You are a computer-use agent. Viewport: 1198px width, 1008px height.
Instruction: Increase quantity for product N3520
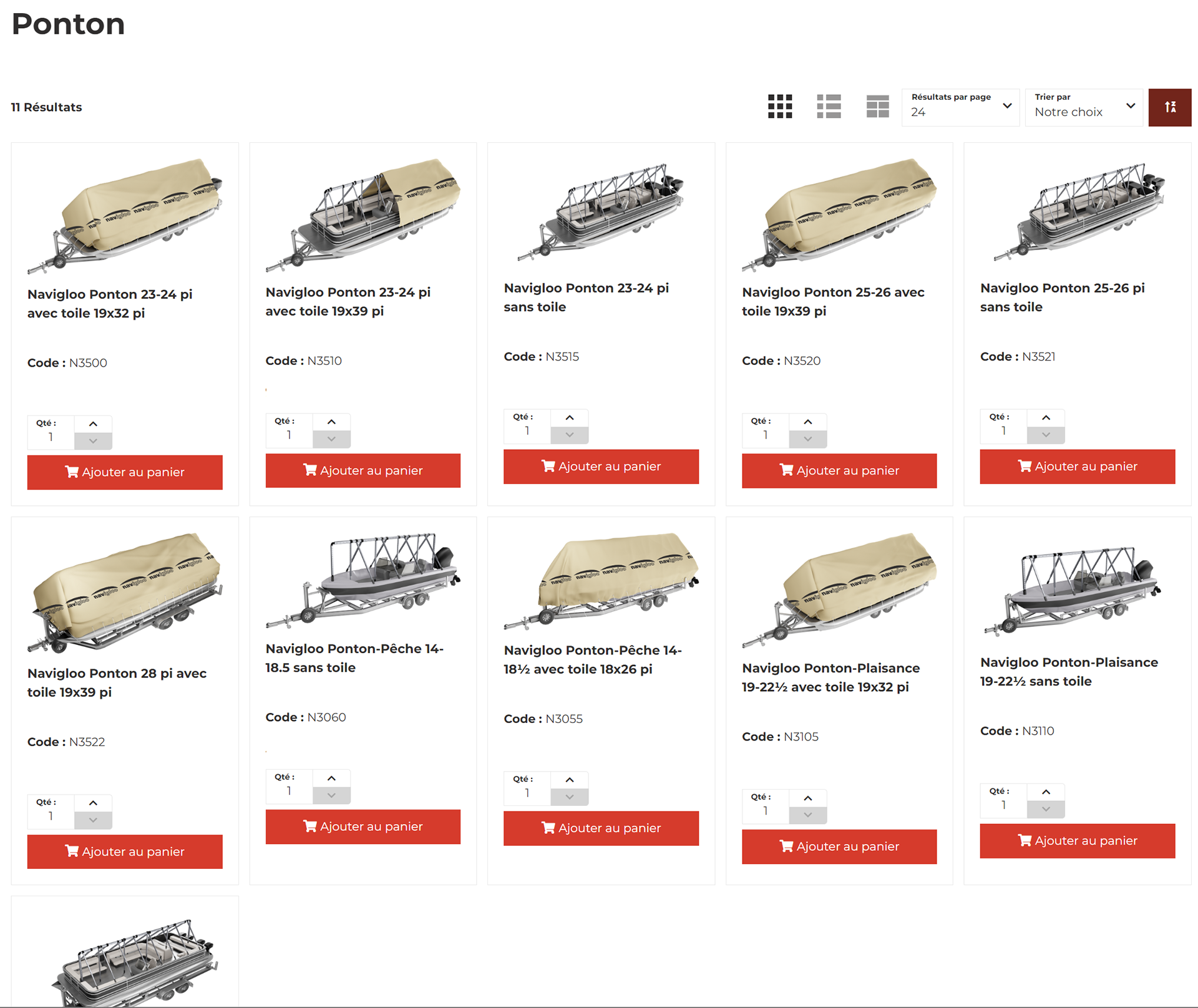(x=808, y=422)
